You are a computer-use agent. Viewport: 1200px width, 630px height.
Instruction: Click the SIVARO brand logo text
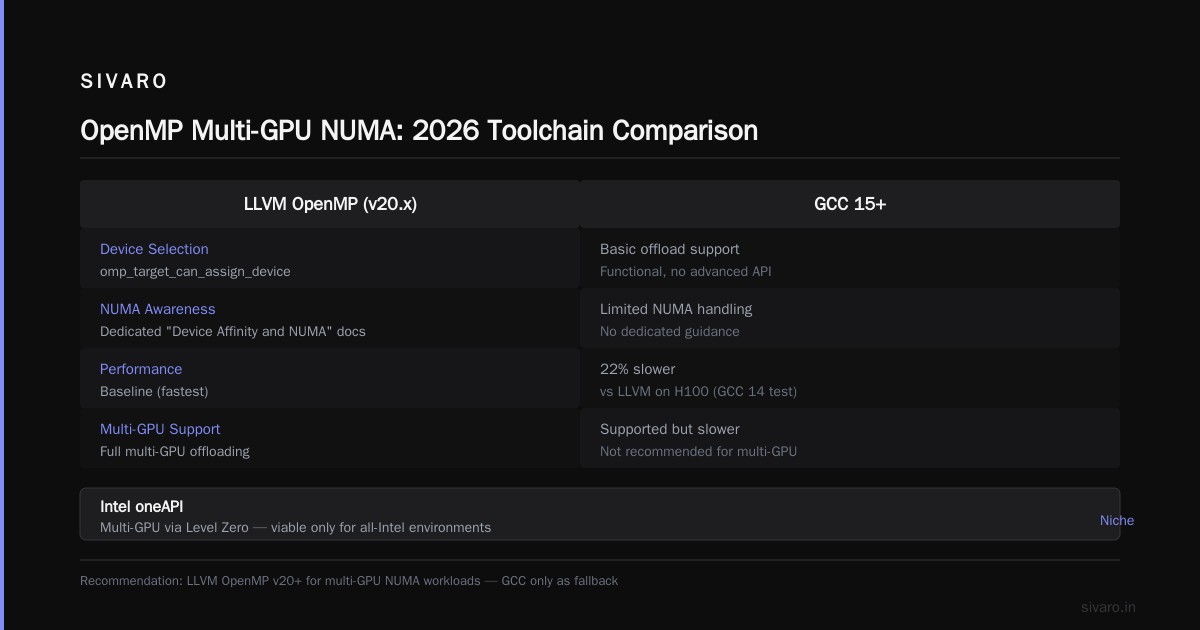124,82
